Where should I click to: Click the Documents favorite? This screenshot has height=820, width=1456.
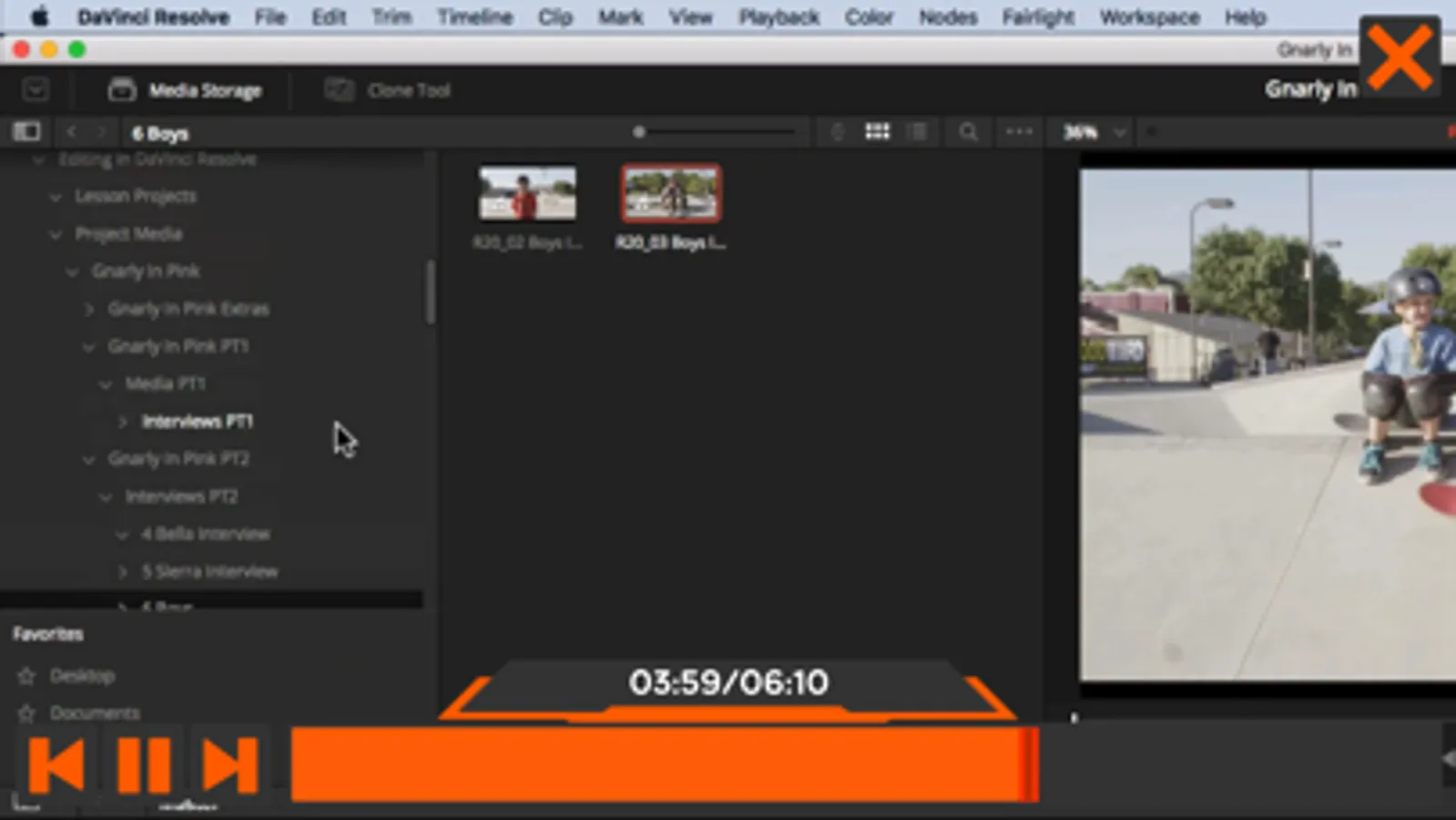[x=95, y=712]
